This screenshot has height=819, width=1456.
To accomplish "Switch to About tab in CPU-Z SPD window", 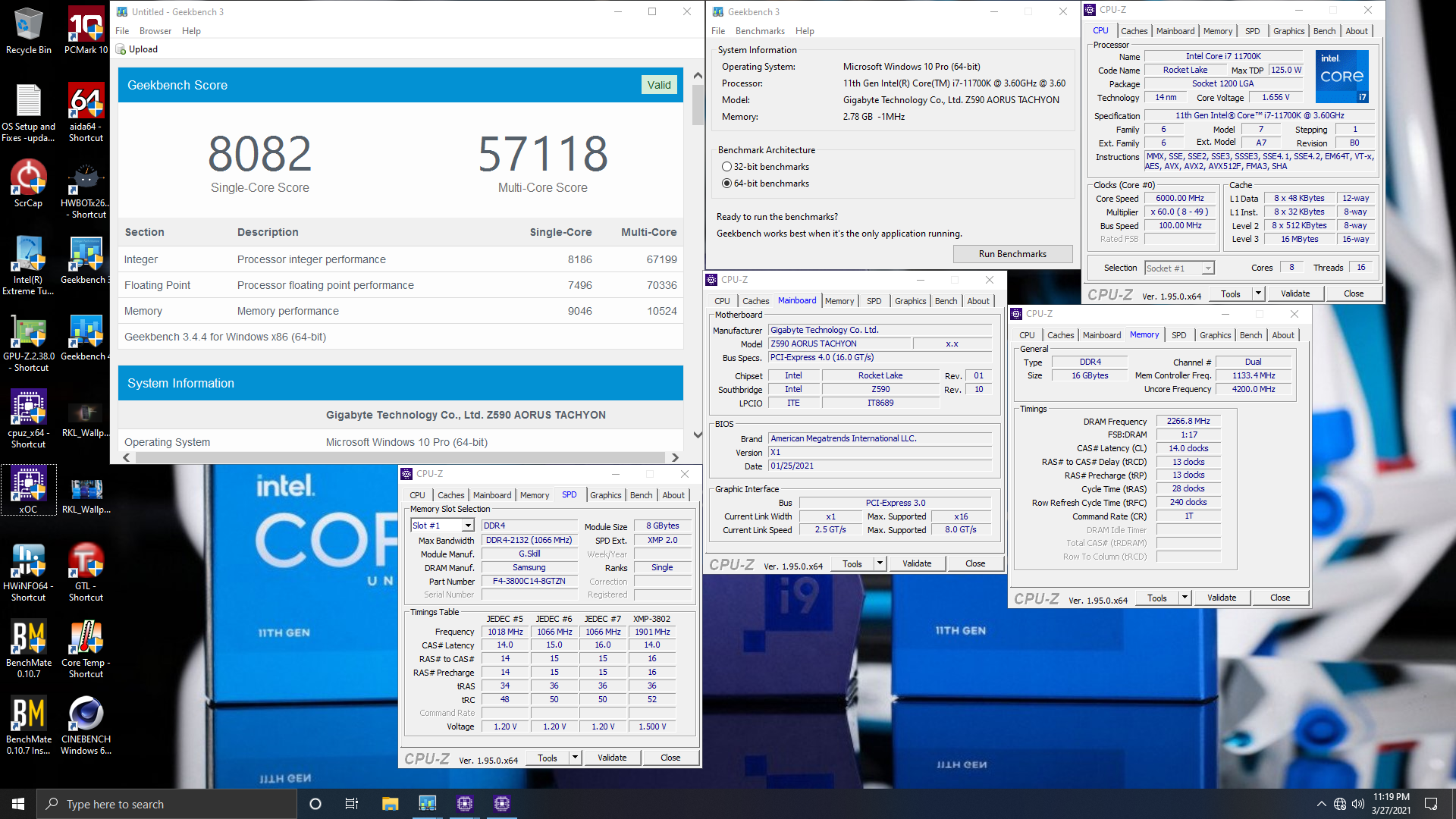I will [x=673, y=495].
